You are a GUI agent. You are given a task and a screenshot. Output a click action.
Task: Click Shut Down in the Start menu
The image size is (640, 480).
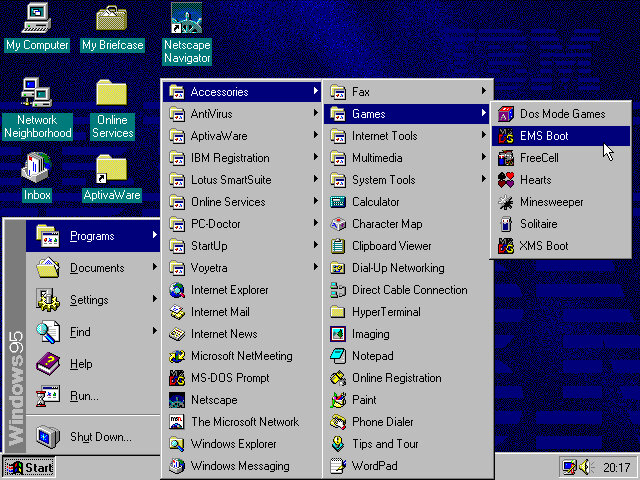click(x=100, y=437)
